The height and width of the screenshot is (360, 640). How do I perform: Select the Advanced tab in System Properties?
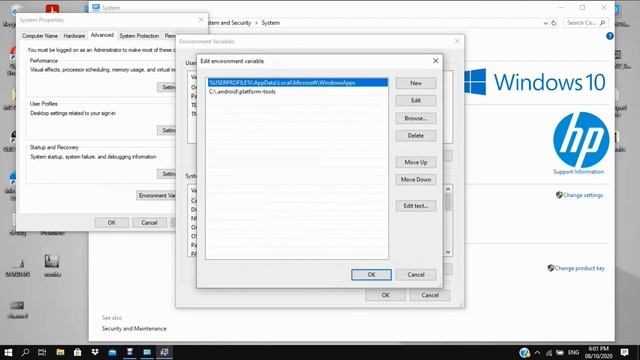pyautogui.click(x=102, y=35)
